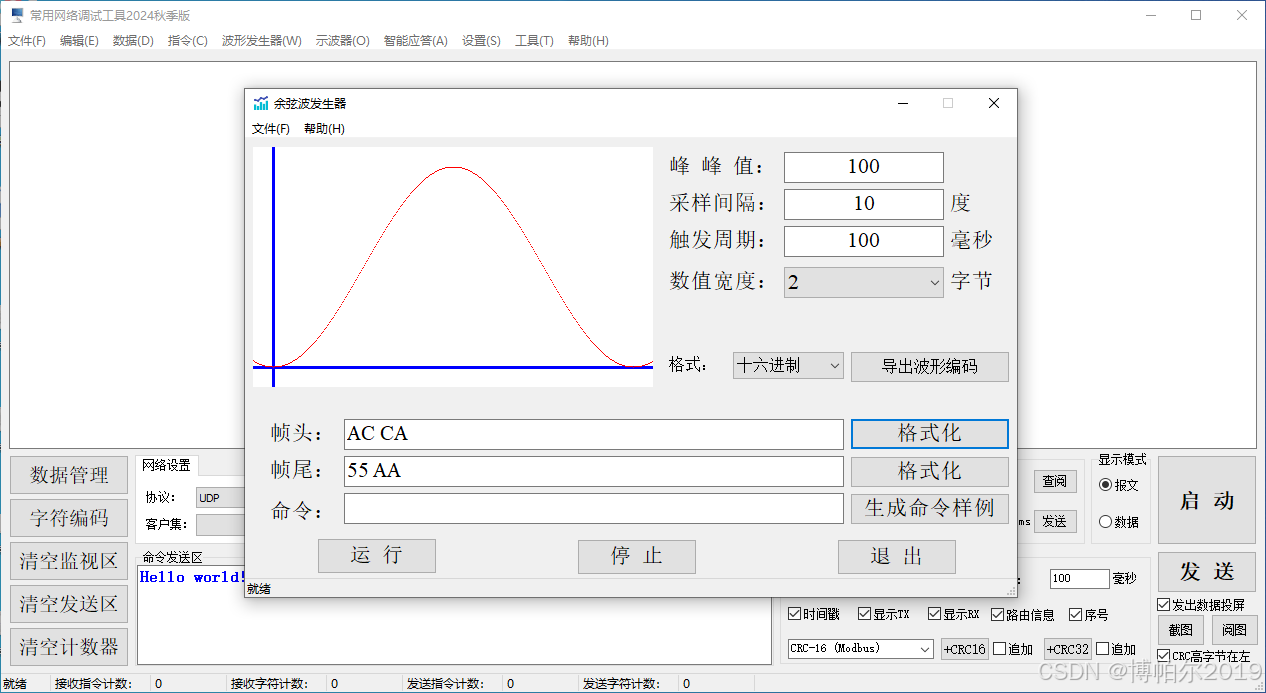
Task: Click the 帧头 input field
Action: click(x=593, y=434)
